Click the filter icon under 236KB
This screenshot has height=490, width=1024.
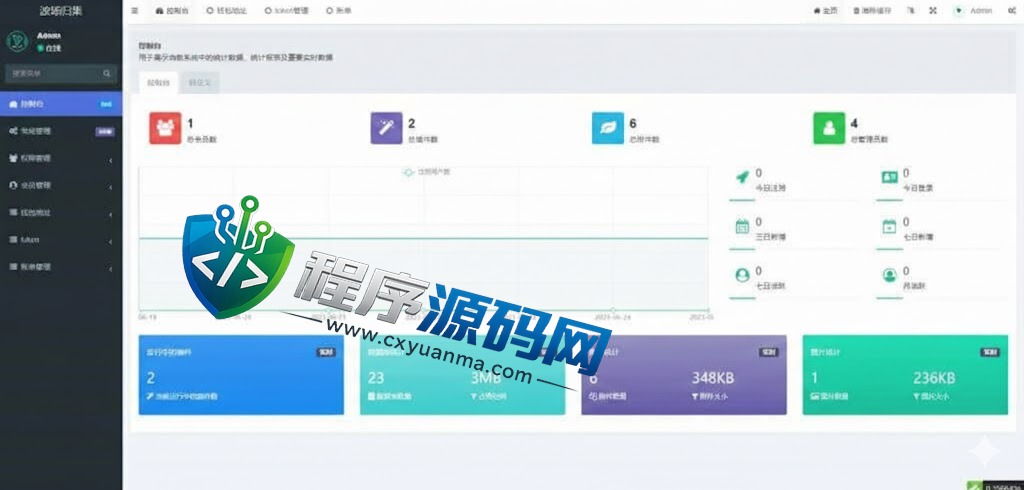click(916, 396)
